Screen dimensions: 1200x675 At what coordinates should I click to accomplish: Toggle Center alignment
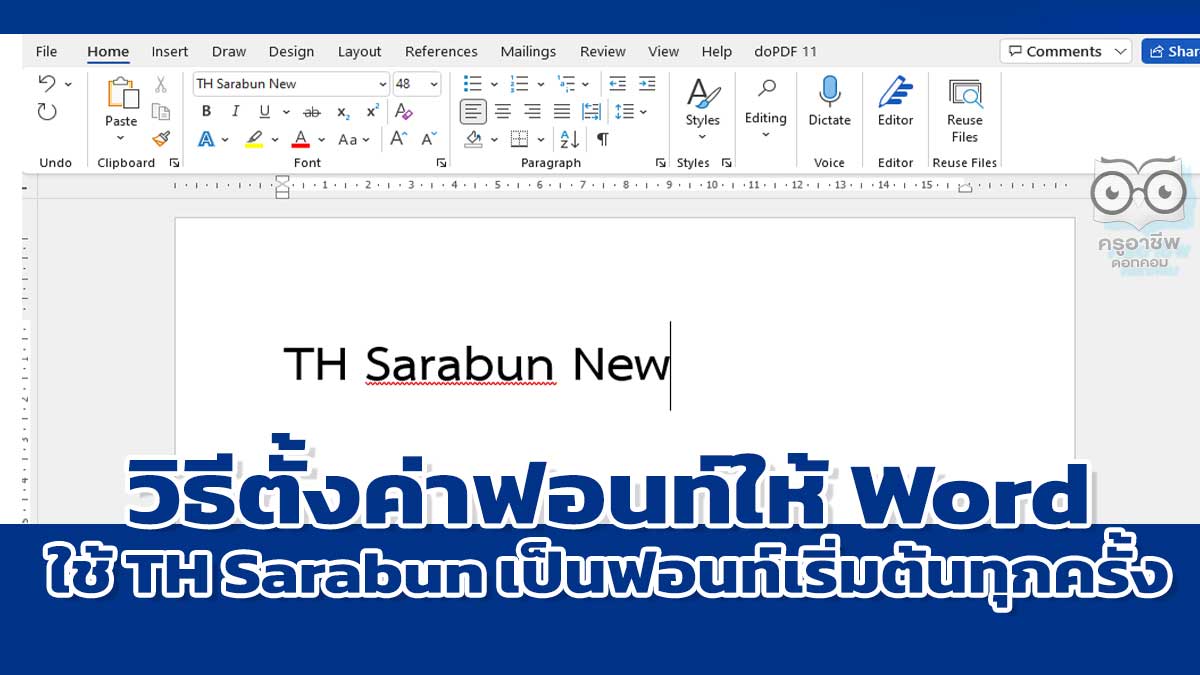coord(503,111)
